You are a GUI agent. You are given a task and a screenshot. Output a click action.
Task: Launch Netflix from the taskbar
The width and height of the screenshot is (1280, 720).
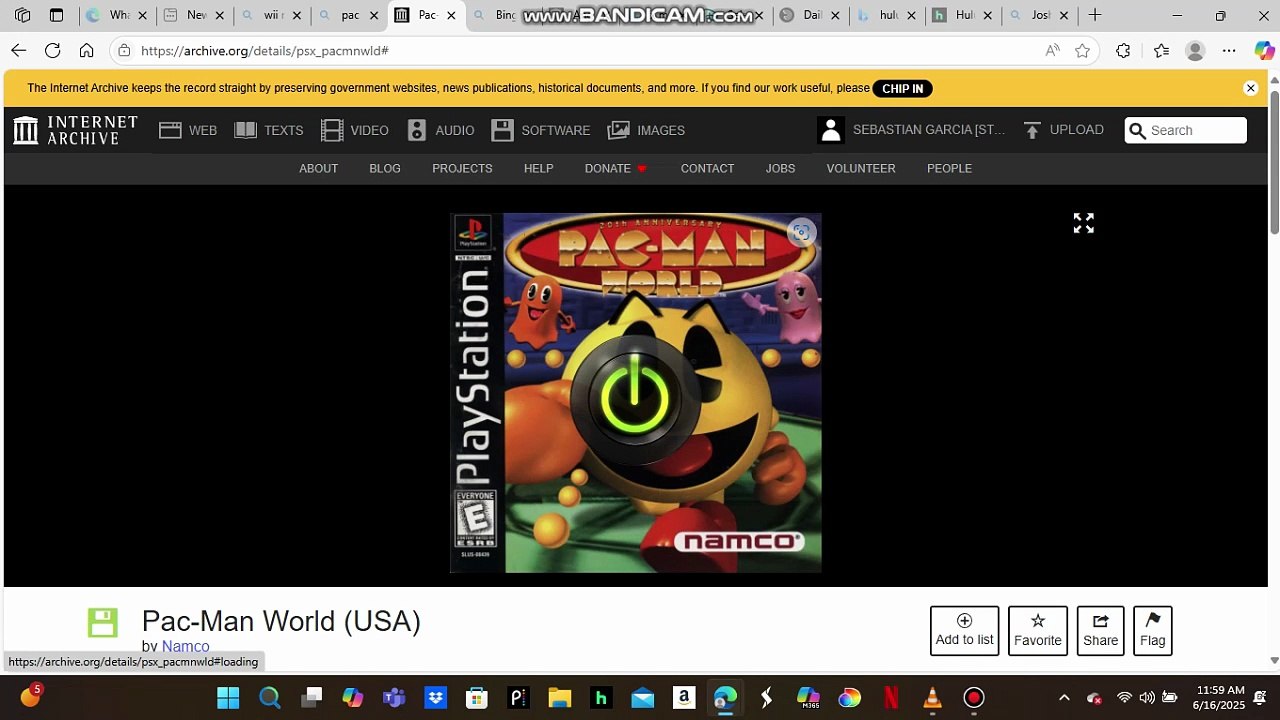[891, 698]
